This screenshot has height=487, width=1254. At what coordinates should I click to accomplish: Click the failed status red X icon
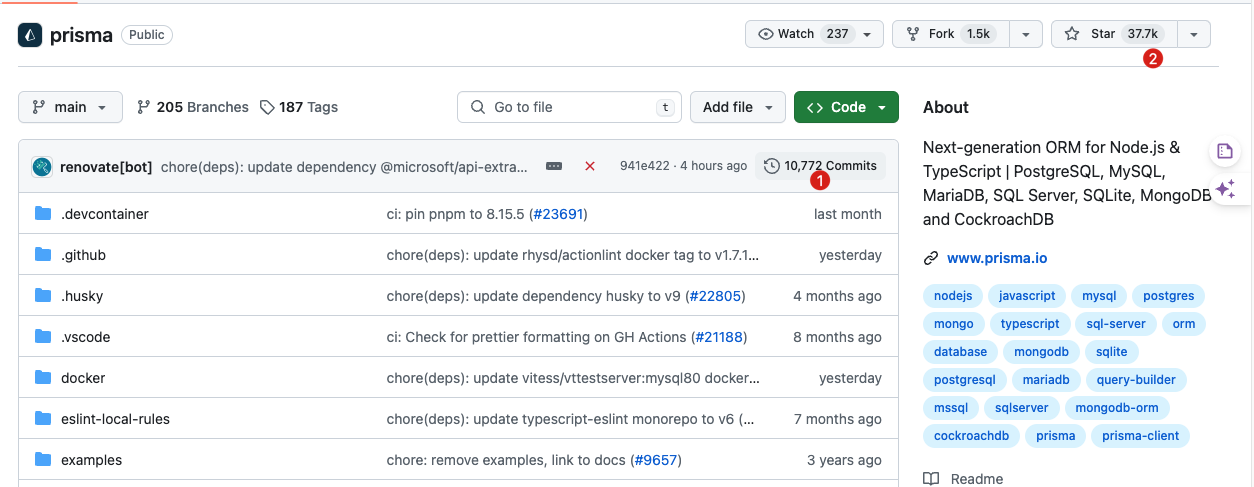tap(590, 166)
